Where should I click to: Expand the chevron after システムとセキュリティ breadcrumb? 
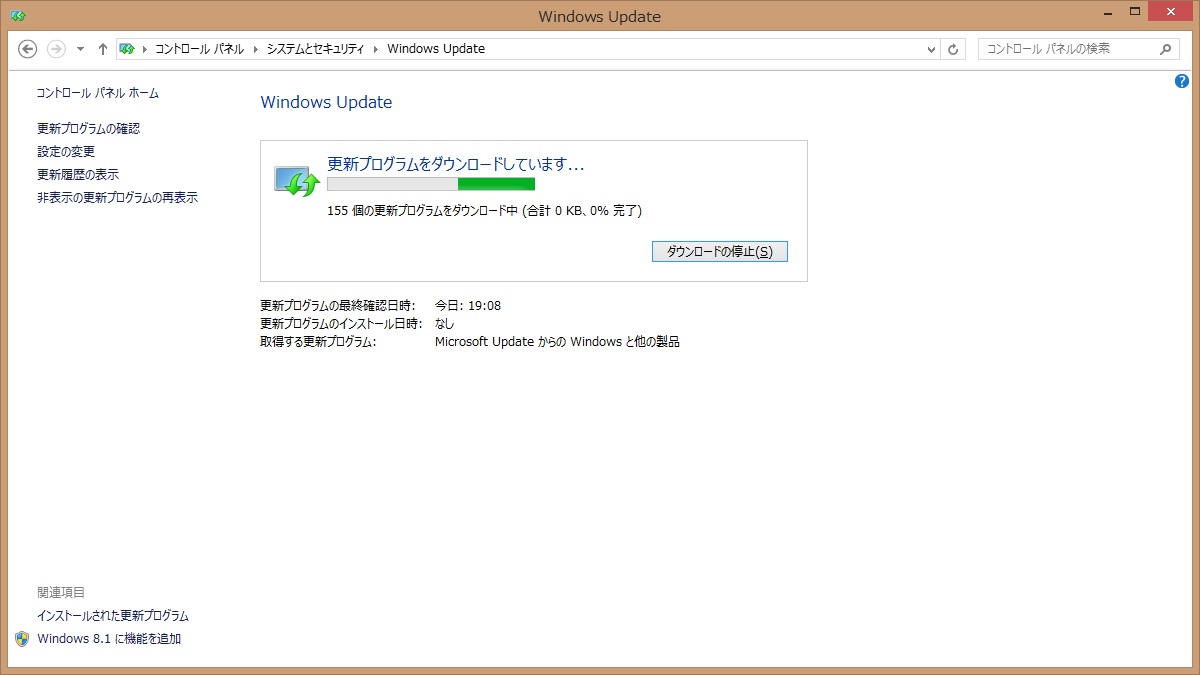pyautogui.click(x=377, y=49)
